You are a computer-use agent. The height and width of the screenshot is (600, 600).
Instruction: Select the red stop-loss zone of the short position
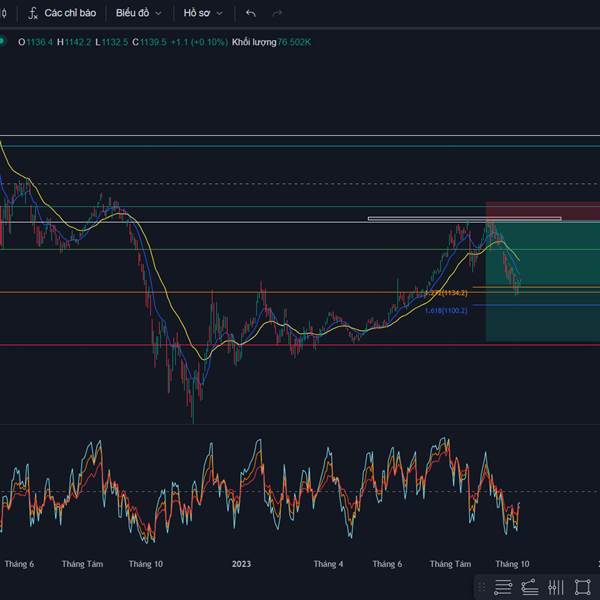click(x=543, y=212)
